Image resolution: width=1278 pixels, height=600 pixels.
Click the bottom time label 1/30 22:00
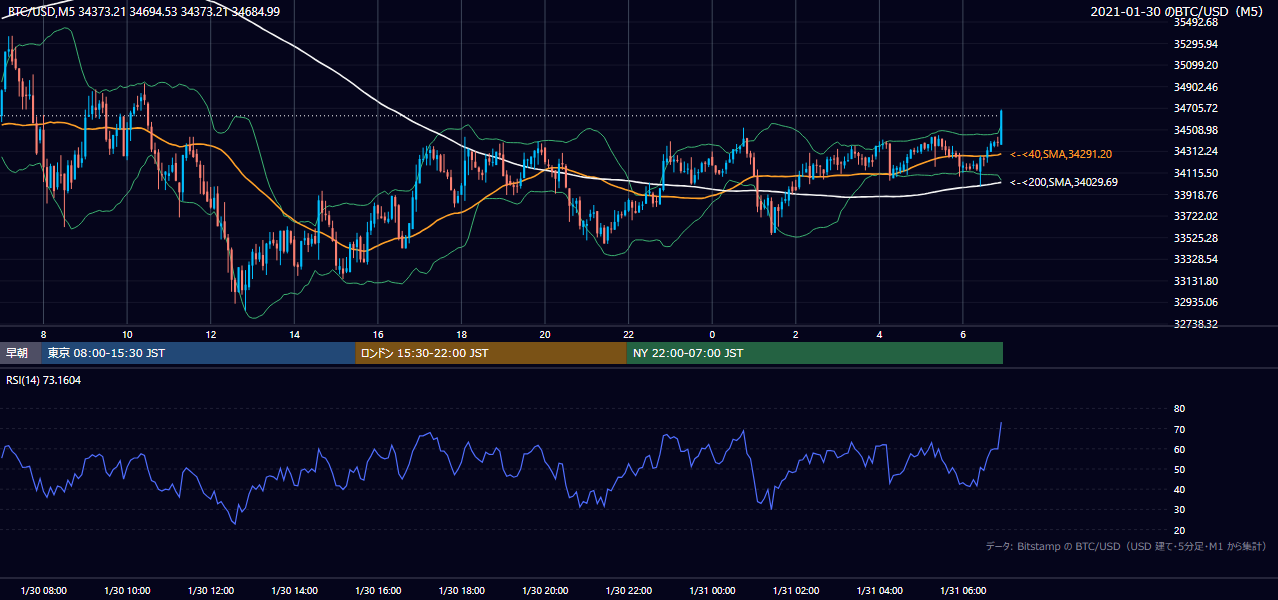(629, 590)
